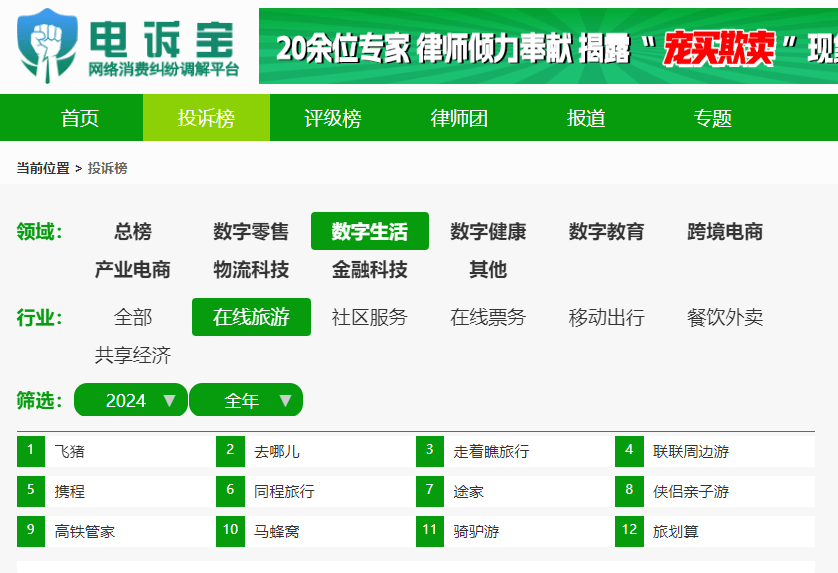This screenshot has width=838, height=573.
Task: Choose the 全部 industry filter
Action: pos(133,318)
